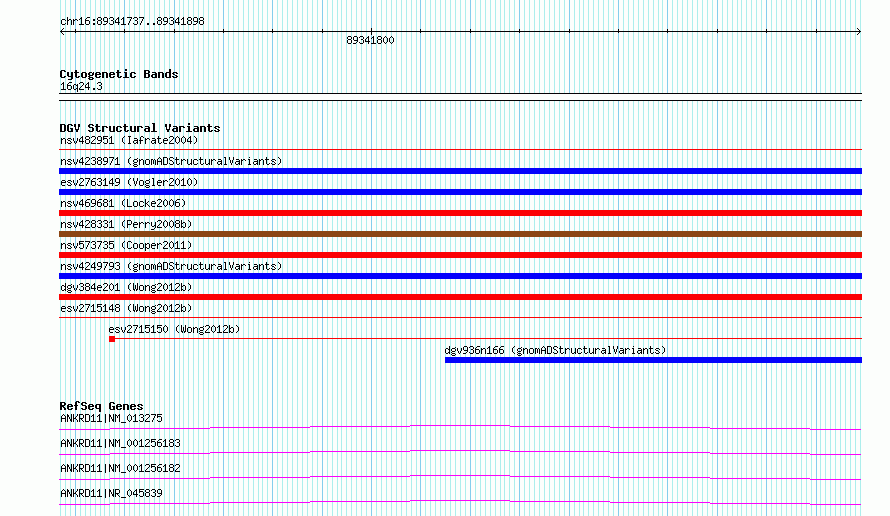Open variant esv2763149 (Vogler2010)

(129, 182)
